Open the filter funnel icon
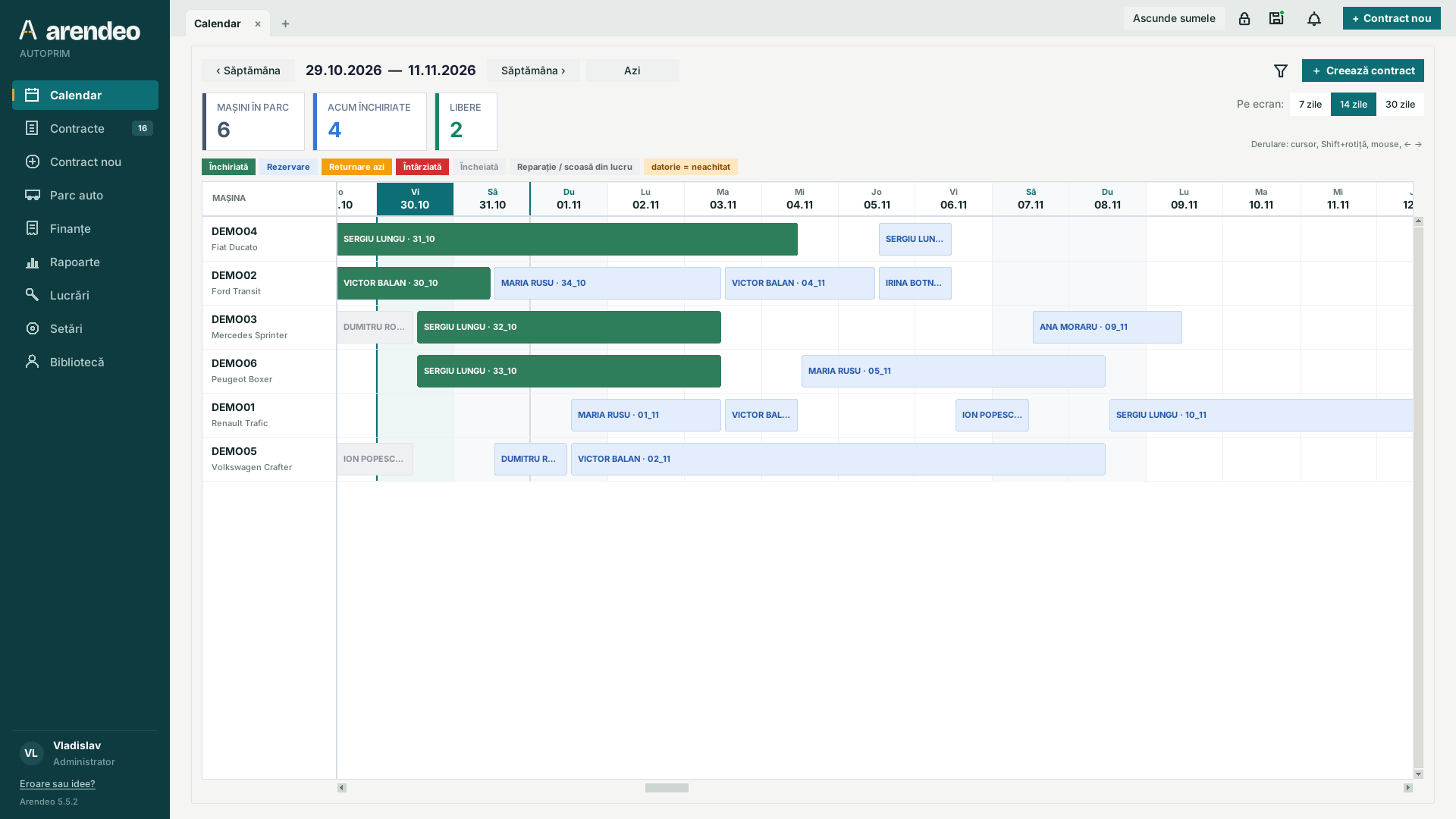 1281,71
